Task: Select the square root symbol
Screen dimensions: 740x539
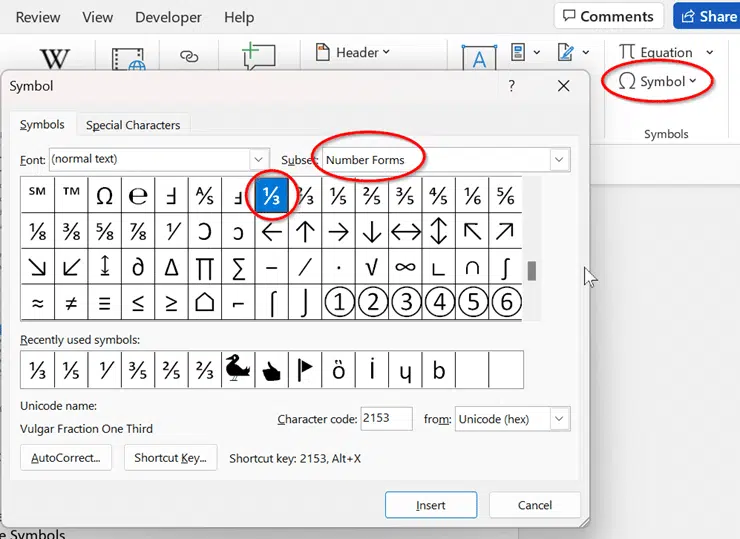Action: click(372, 267)
